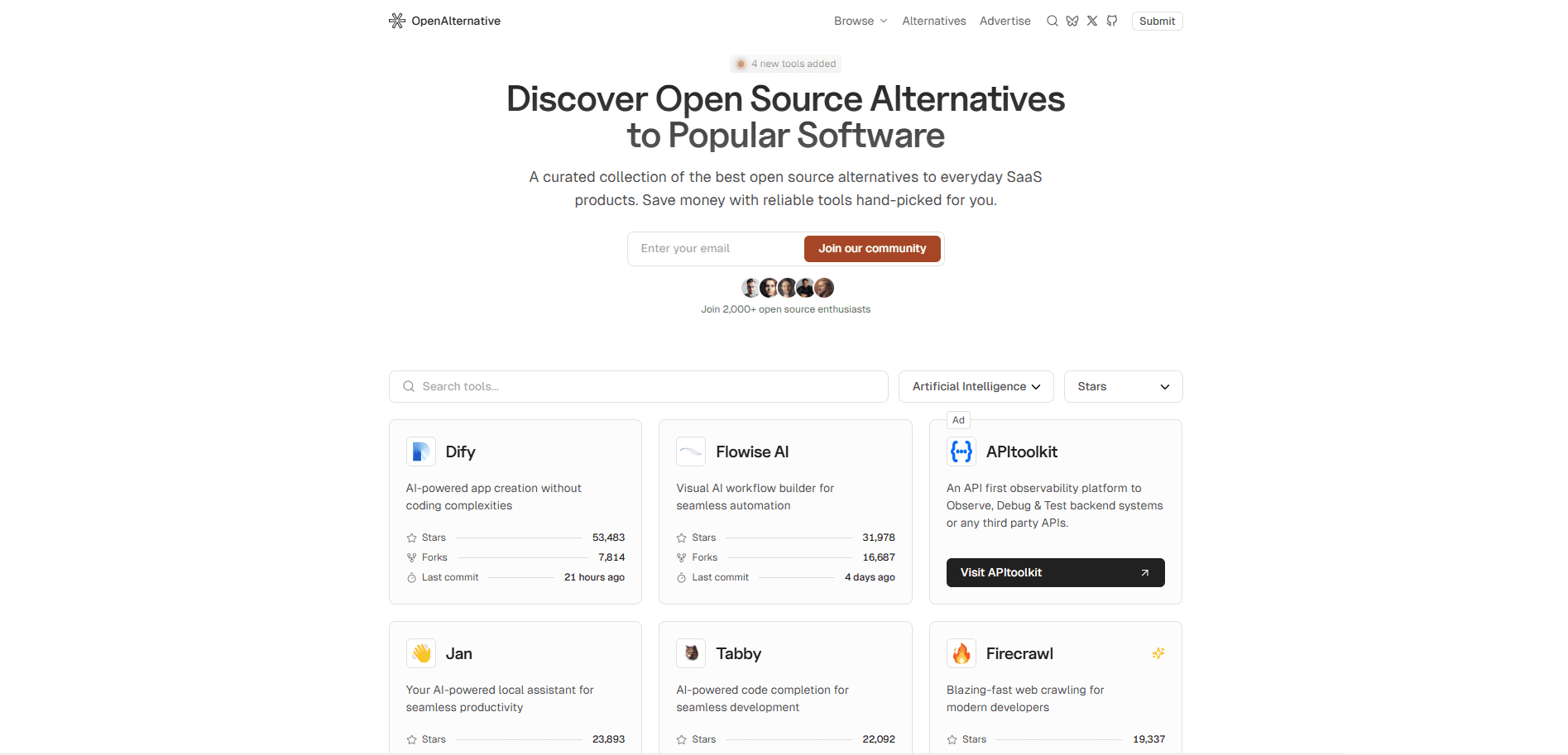Click the APItoolkit logo icon
1568x755 pixels.
(961, 452)
